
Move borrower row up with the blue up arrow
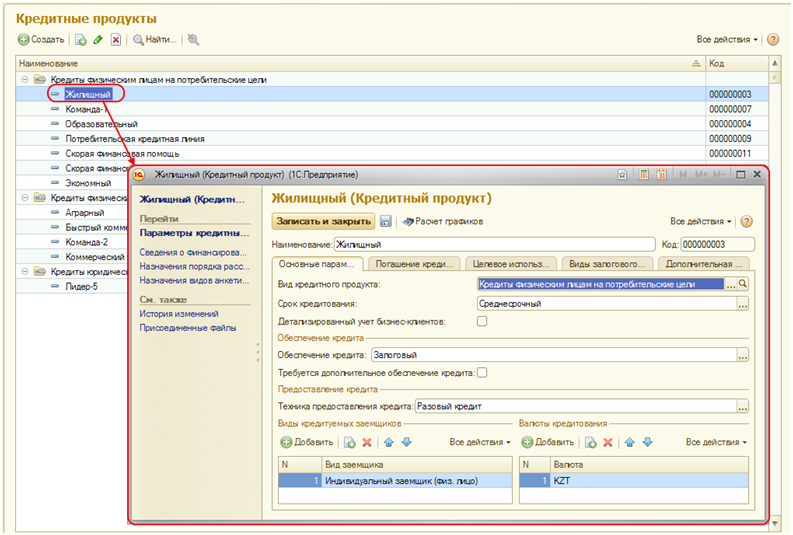(388, 441)
